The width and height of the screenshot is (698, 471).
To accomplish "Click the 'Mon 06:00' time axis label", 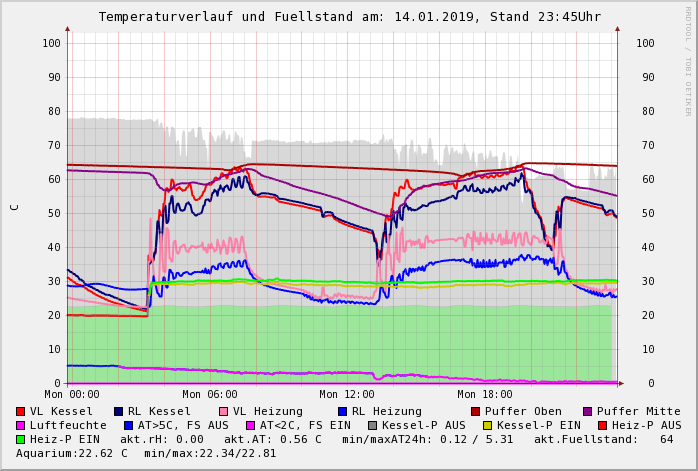I will [x=210, y=395].
